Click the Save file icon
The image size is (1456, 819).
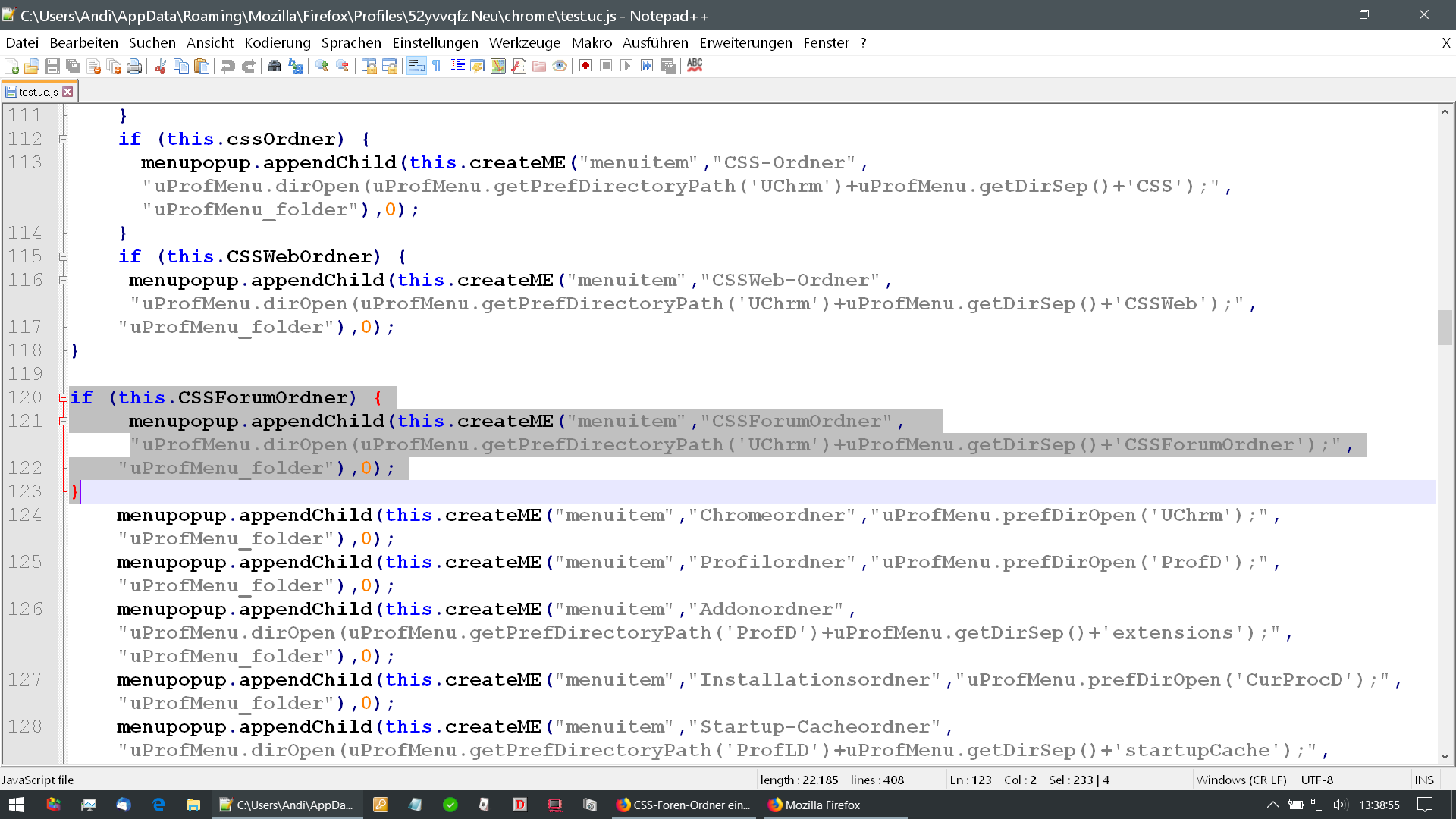click(52, 66)
